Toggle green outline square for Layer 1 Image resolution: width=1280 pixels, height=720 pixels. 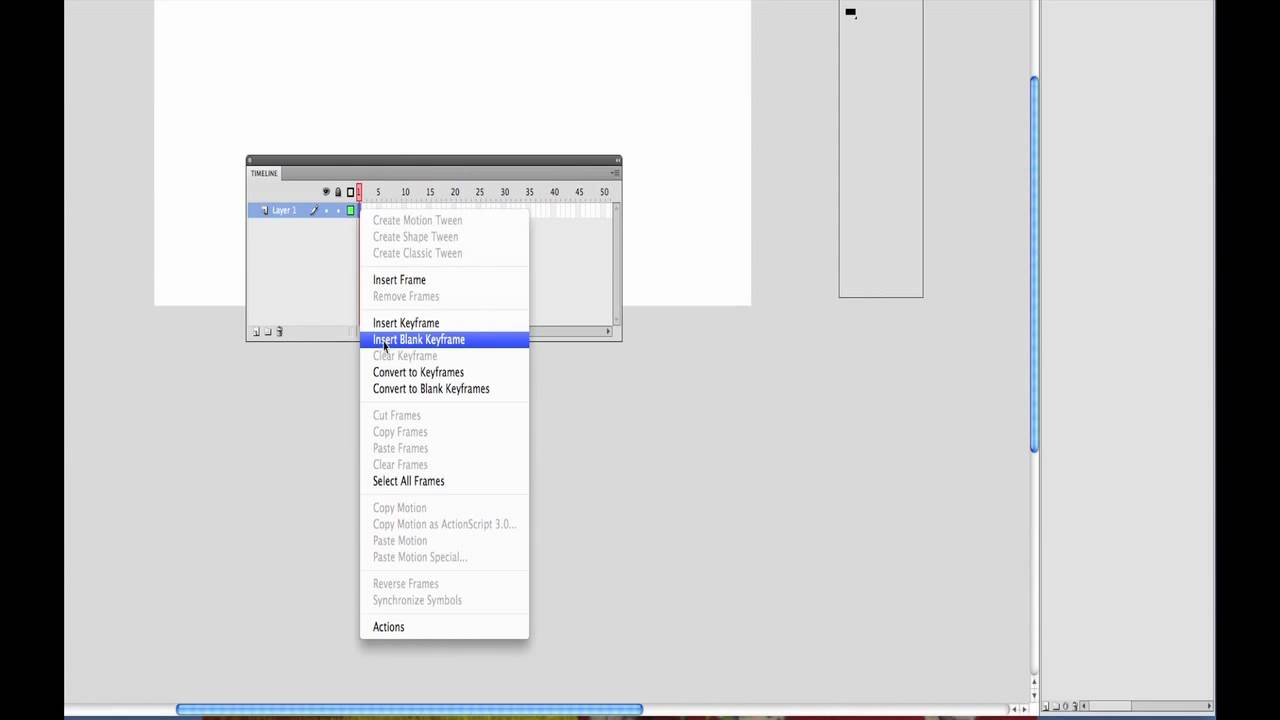pyautogui.click(x=350, y=211)
